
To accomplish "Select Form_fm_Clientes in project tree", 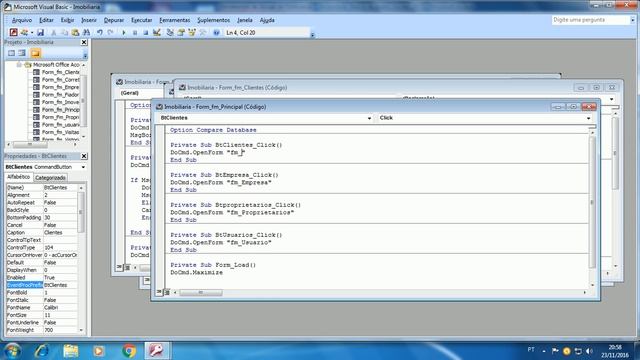I will 60,72.
